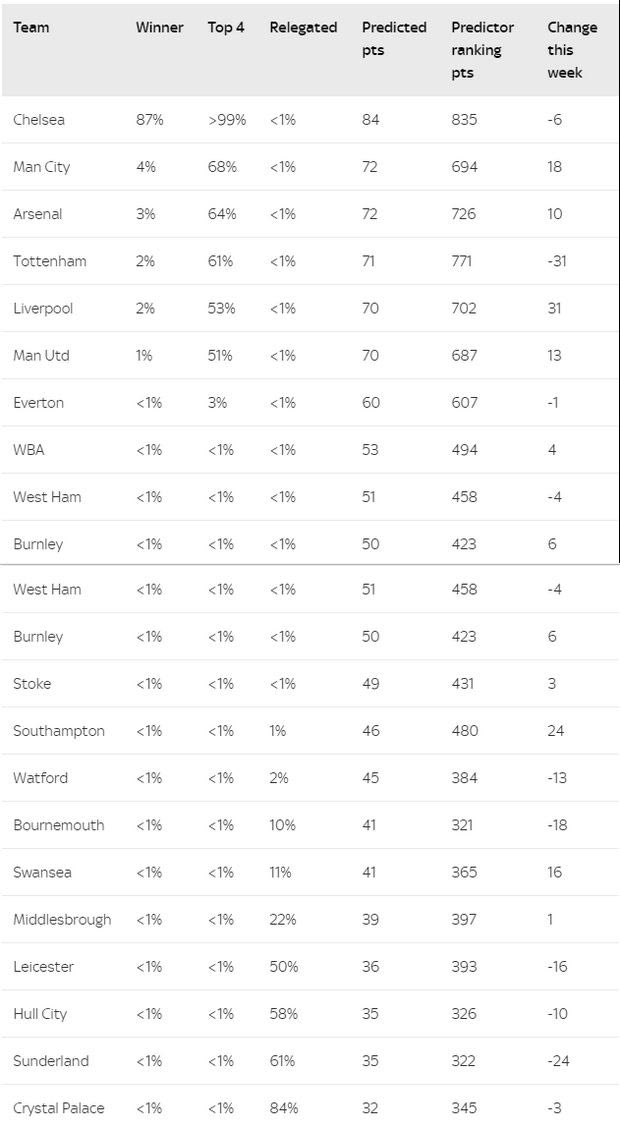Viewport: 620px width, 1129px height.
Task: Click Sunderland's 61% relegation value
Action: click(282, 1061)
